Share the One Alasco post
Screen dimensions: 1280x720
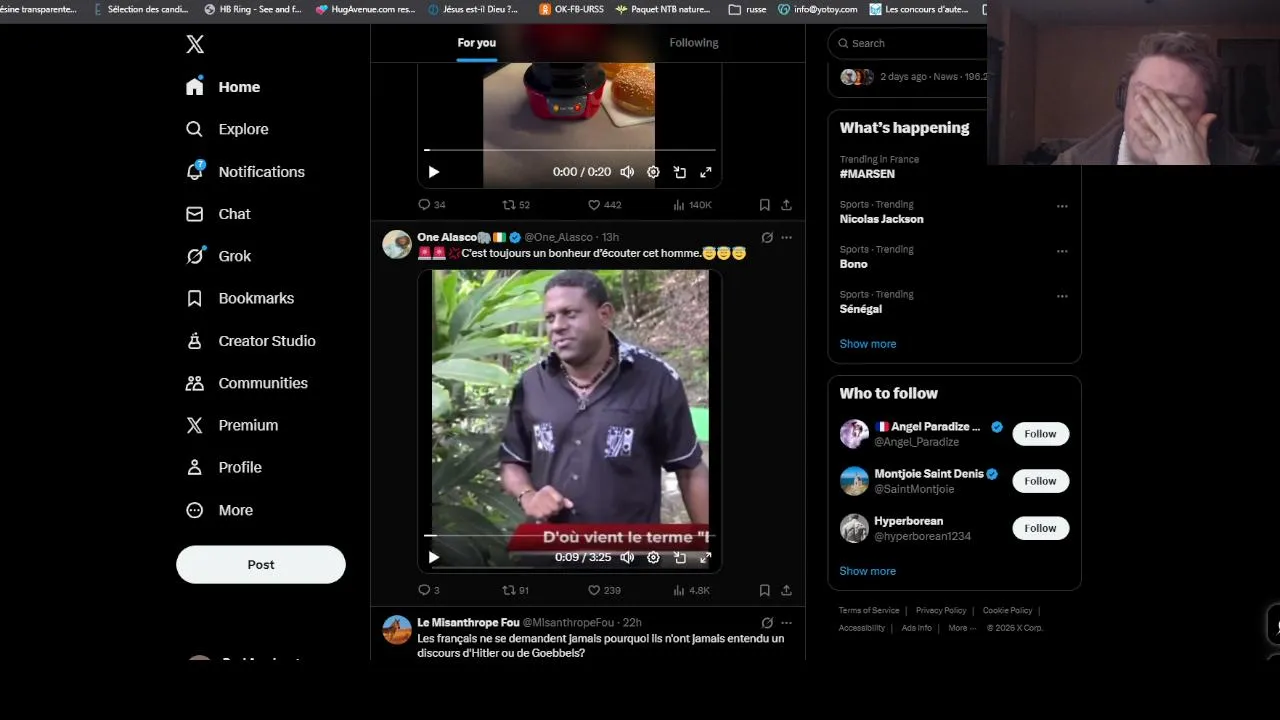[x=786, y=590]
